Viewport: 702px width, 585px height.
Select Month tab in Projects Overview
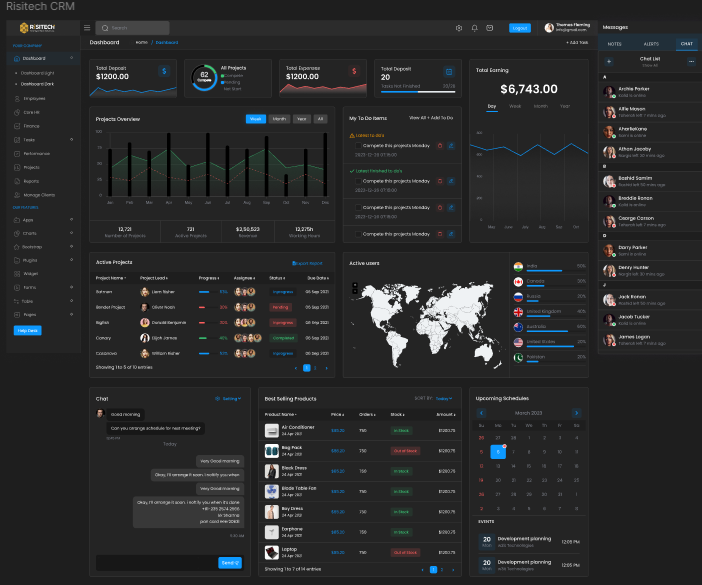[x=279, y=119]
